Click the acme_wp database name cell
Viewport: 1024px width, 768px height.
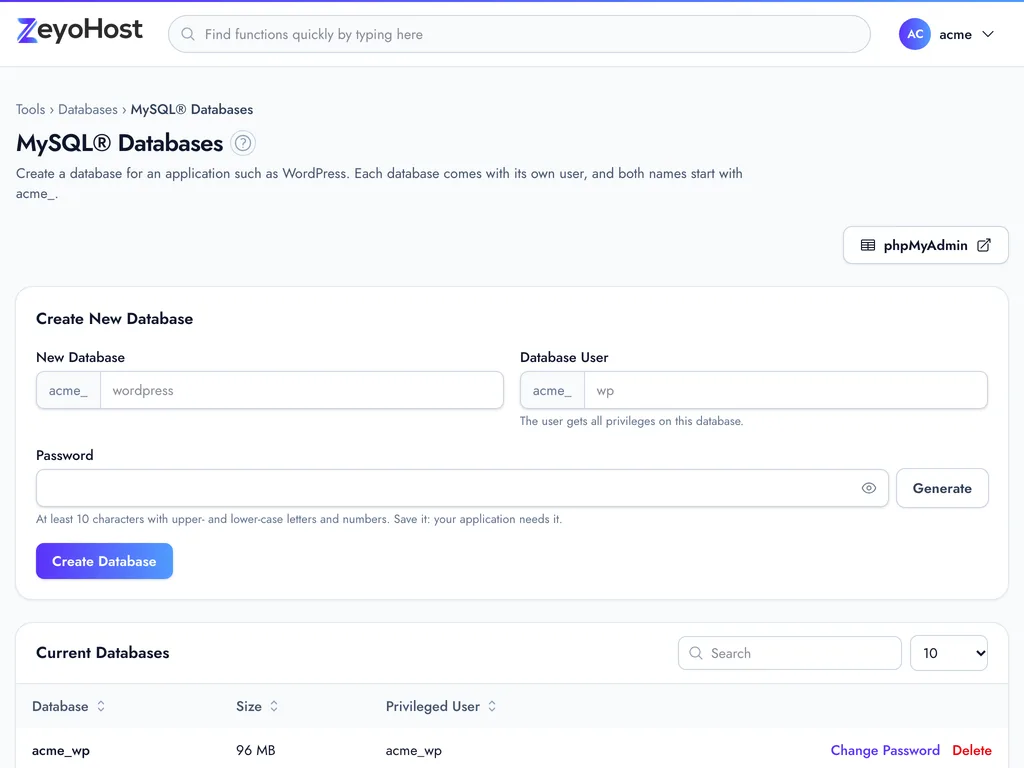(x=61, y=750)
